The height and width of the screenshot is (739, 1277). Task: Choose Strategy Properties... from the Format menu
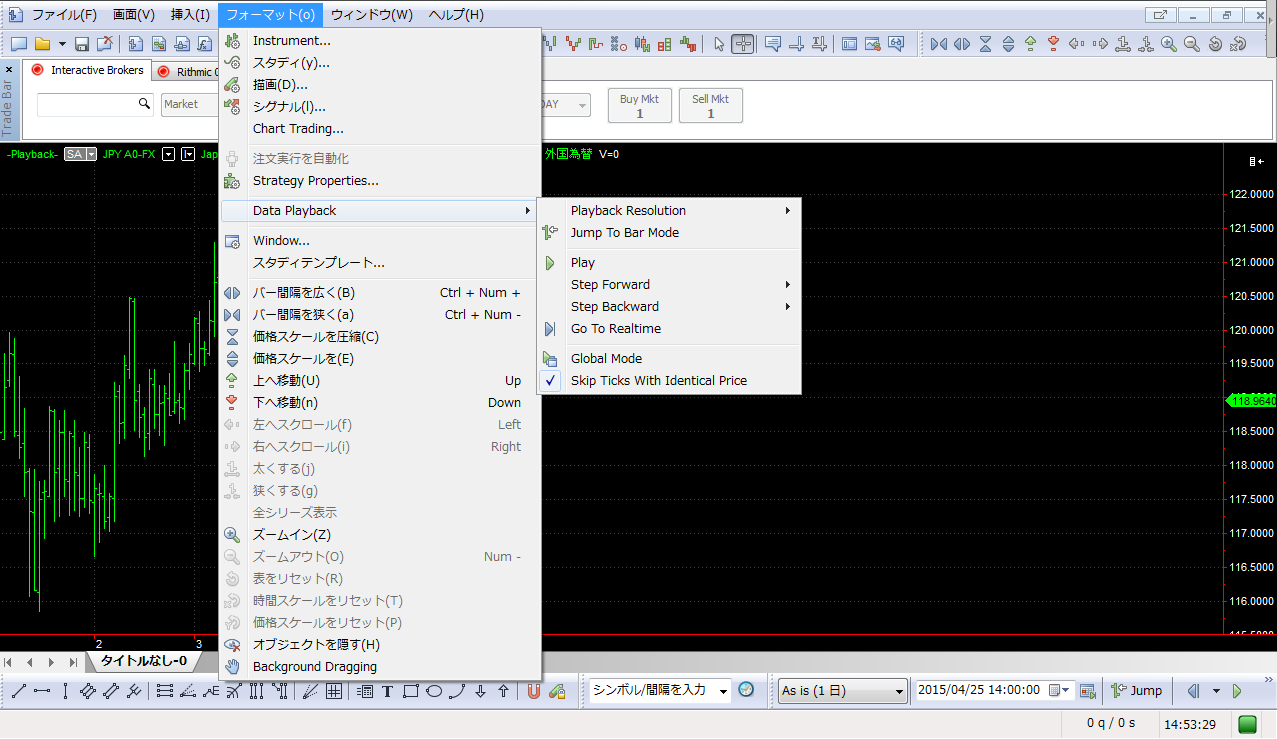[315, 181]
